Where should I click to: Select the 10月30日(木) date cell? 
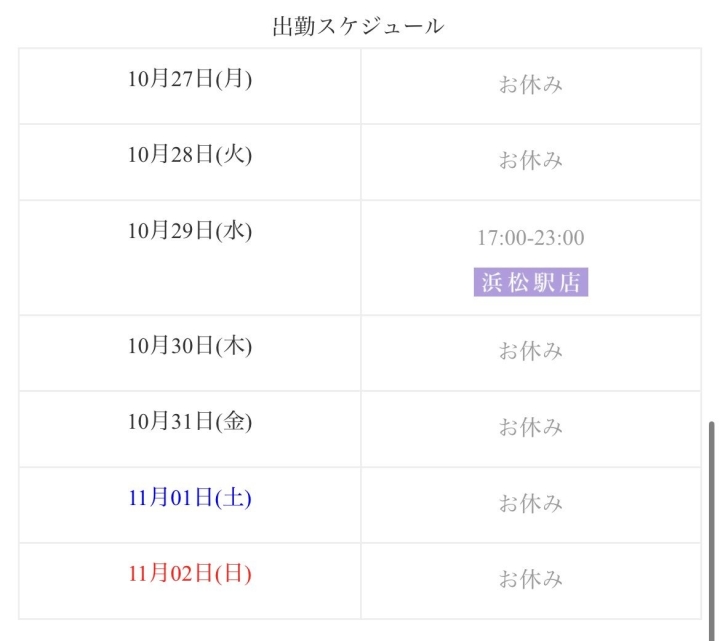pos(190,346)
